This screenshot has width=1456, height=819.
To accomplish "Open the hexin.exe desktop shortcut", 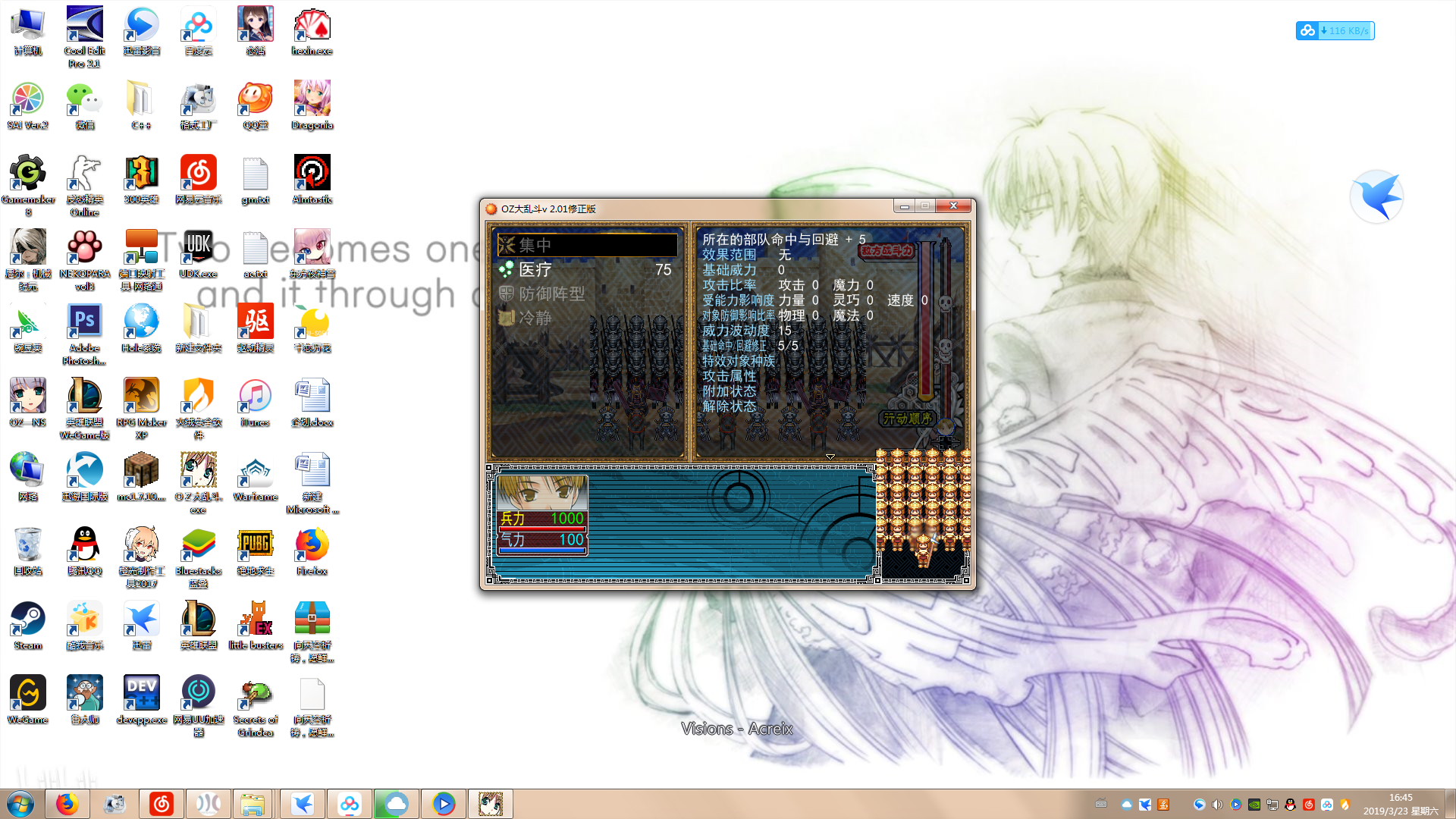I will point(312,31).
